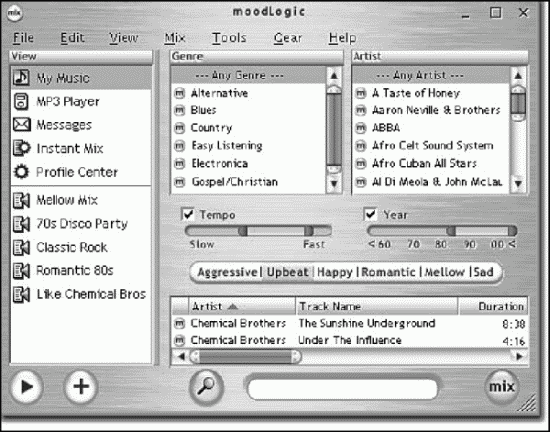This screenshot has width=550, height=432.
Task: Click Genre list scroll down arrow
Action: click(x=334, y=183)
